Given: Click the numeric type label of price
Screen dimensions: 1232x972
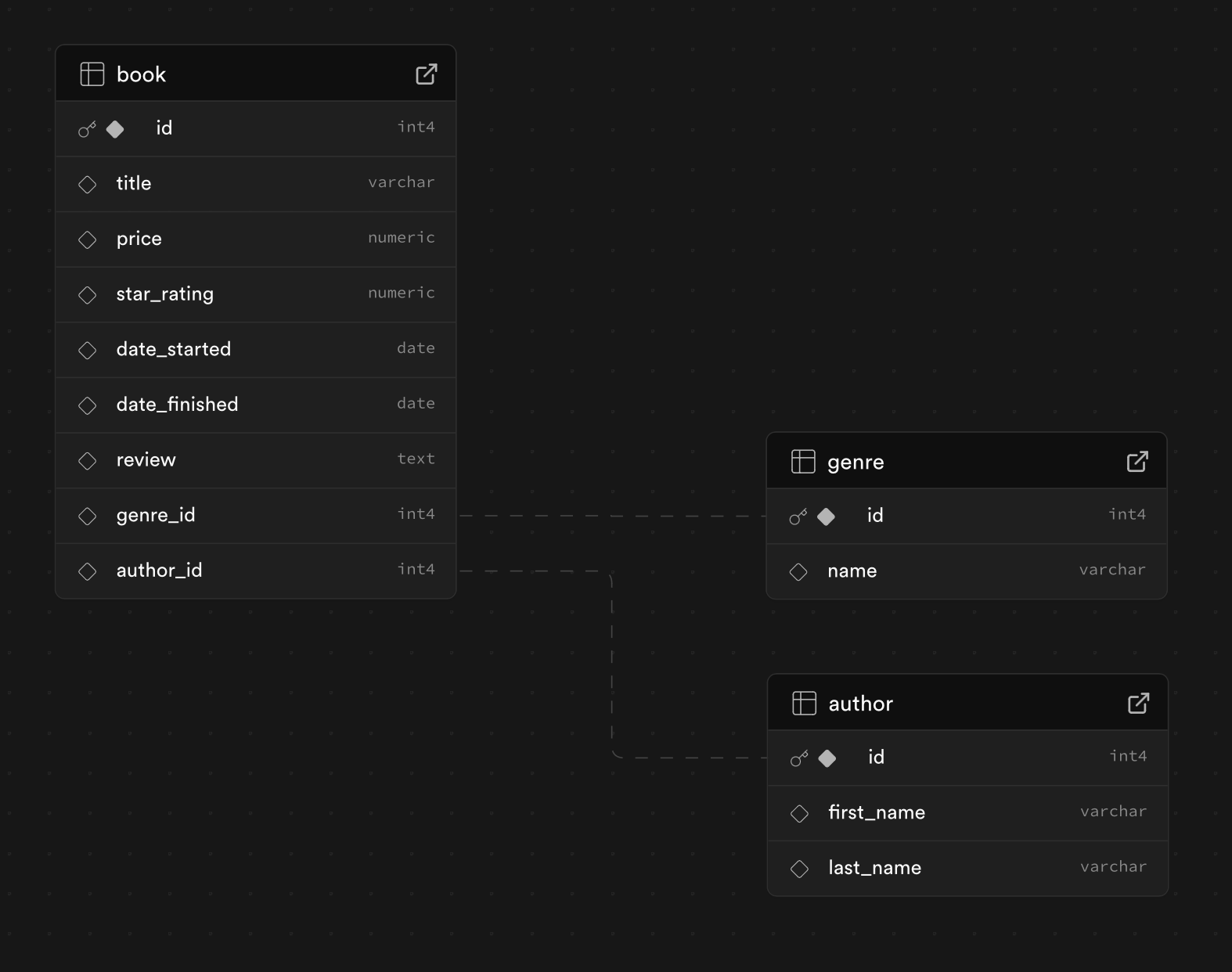Looking at the screenshot, I should [x=401, y=238].
